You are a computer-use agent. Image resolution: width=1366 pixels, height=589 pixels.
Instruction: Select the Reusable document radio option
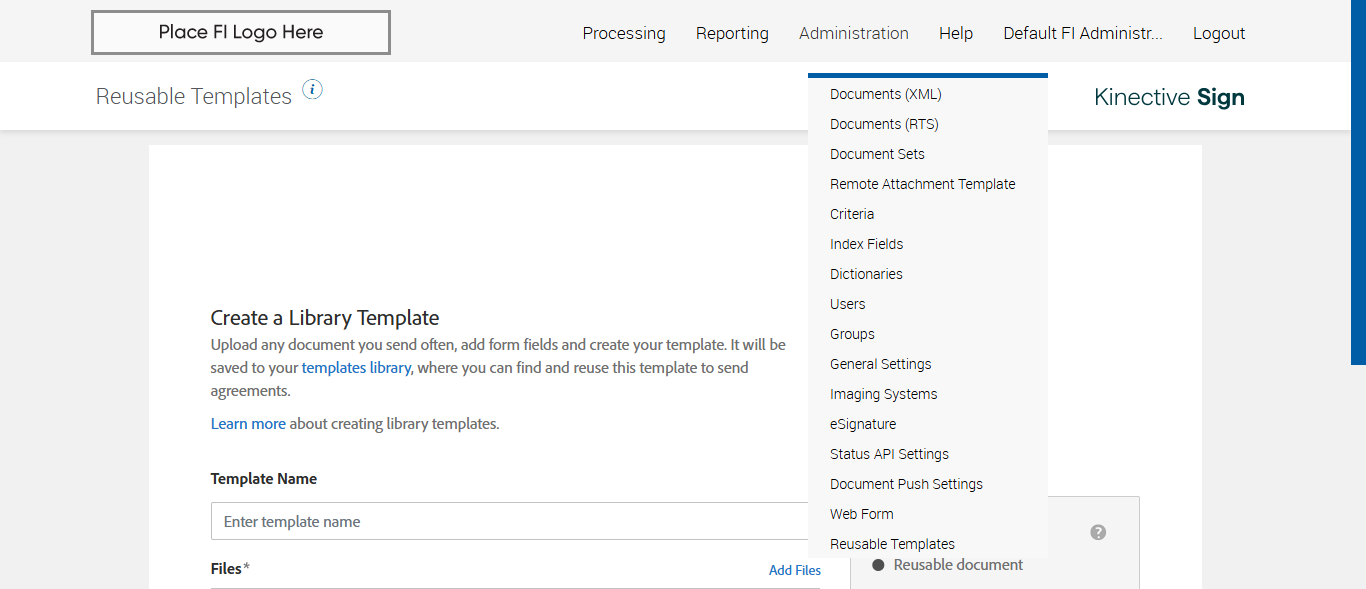point(879,565)
